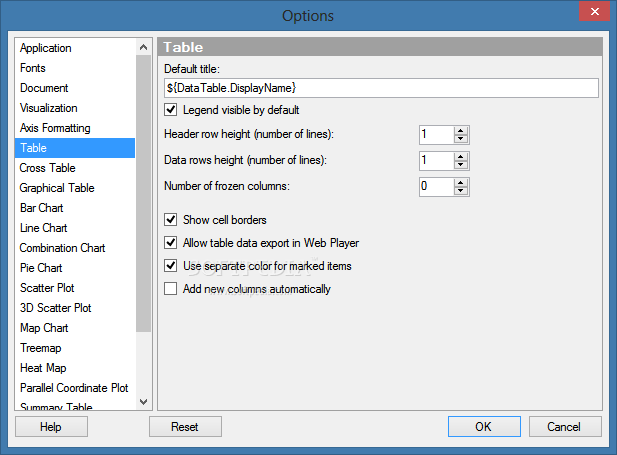Focus the Header row height number box

436,135
